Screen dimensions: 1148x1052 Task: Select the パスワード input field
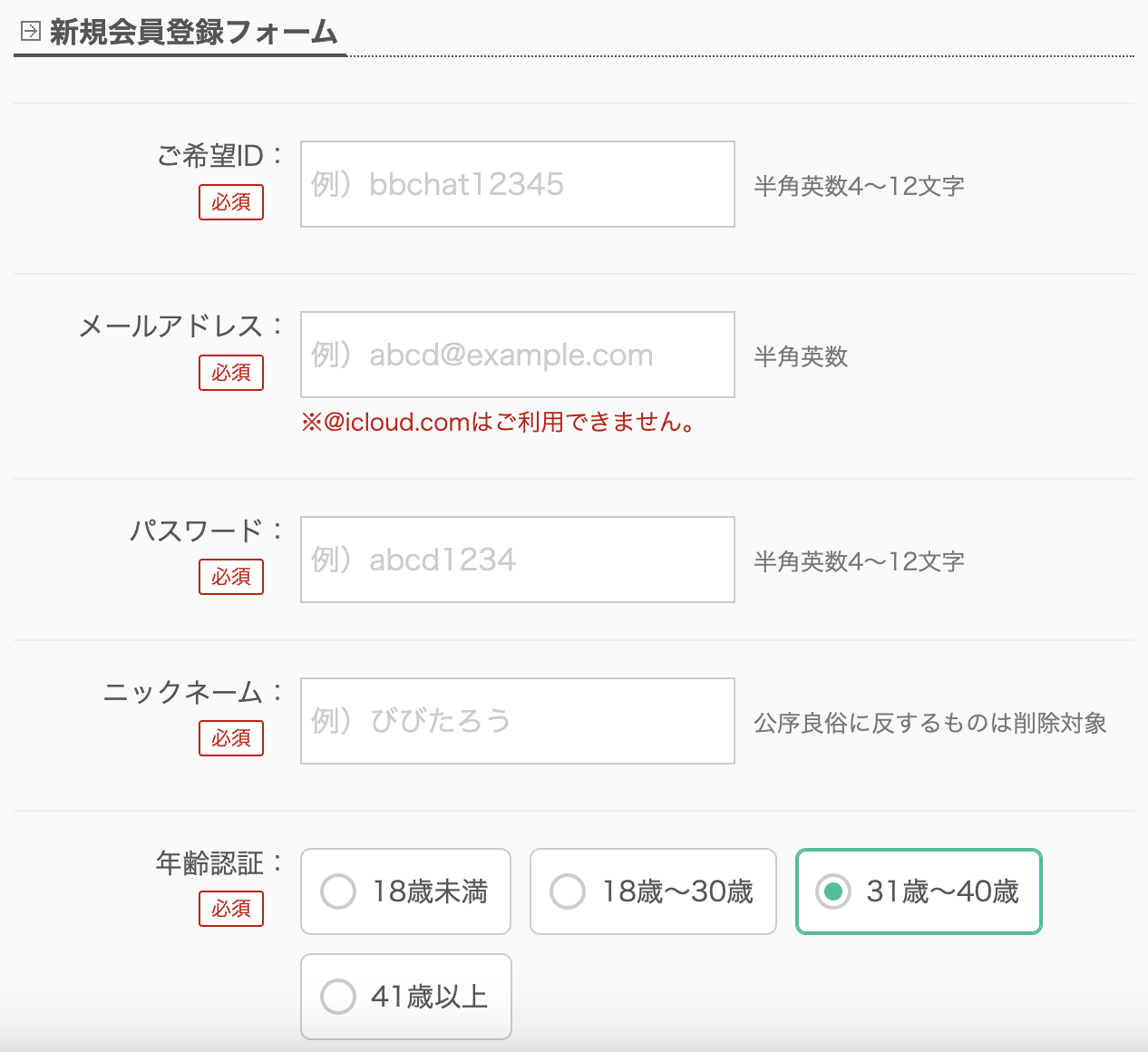tap(517, 560)
